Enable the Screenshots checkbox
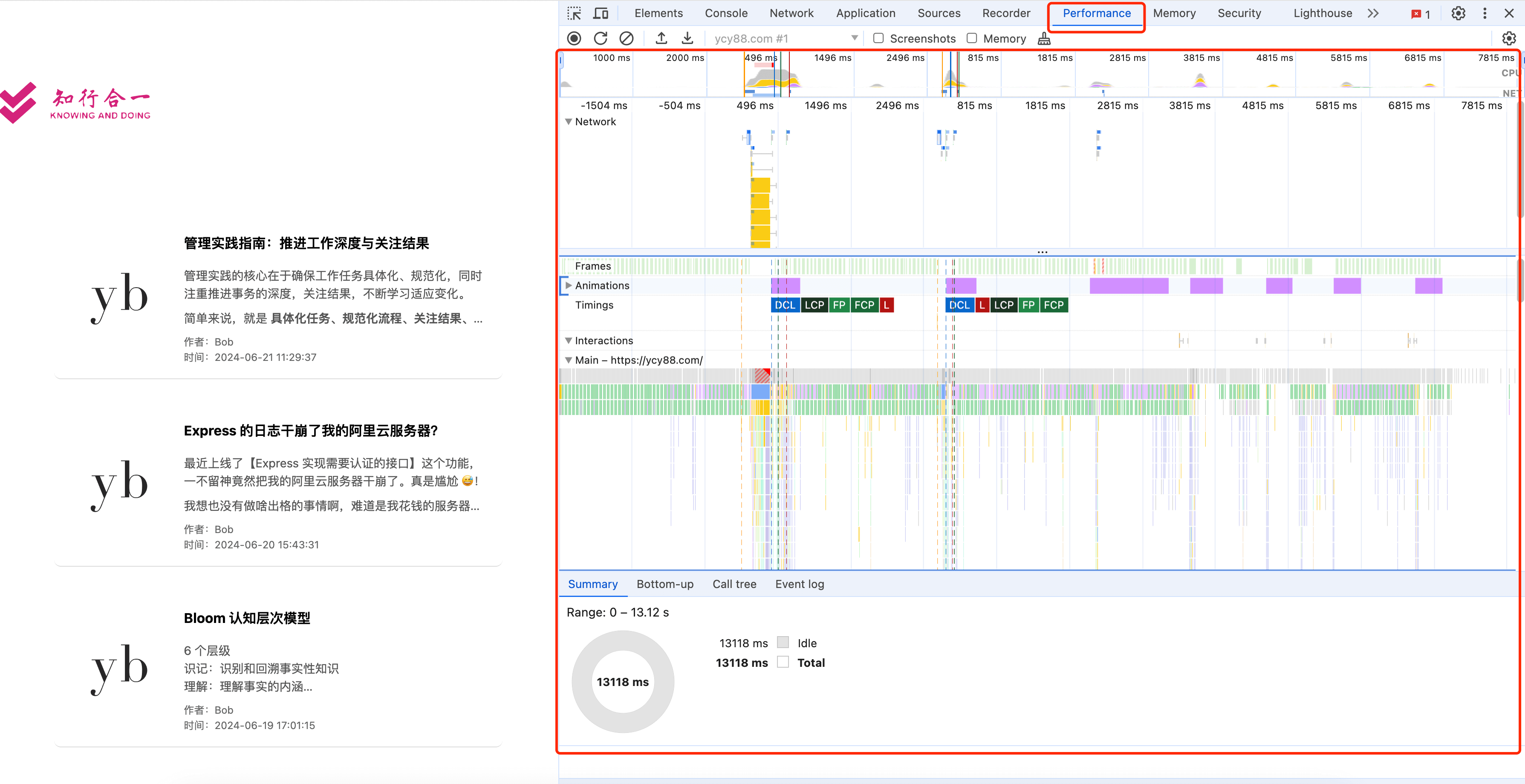This screenshot has width=1525, height=784. pyautogui.click(x=878, y=38)
